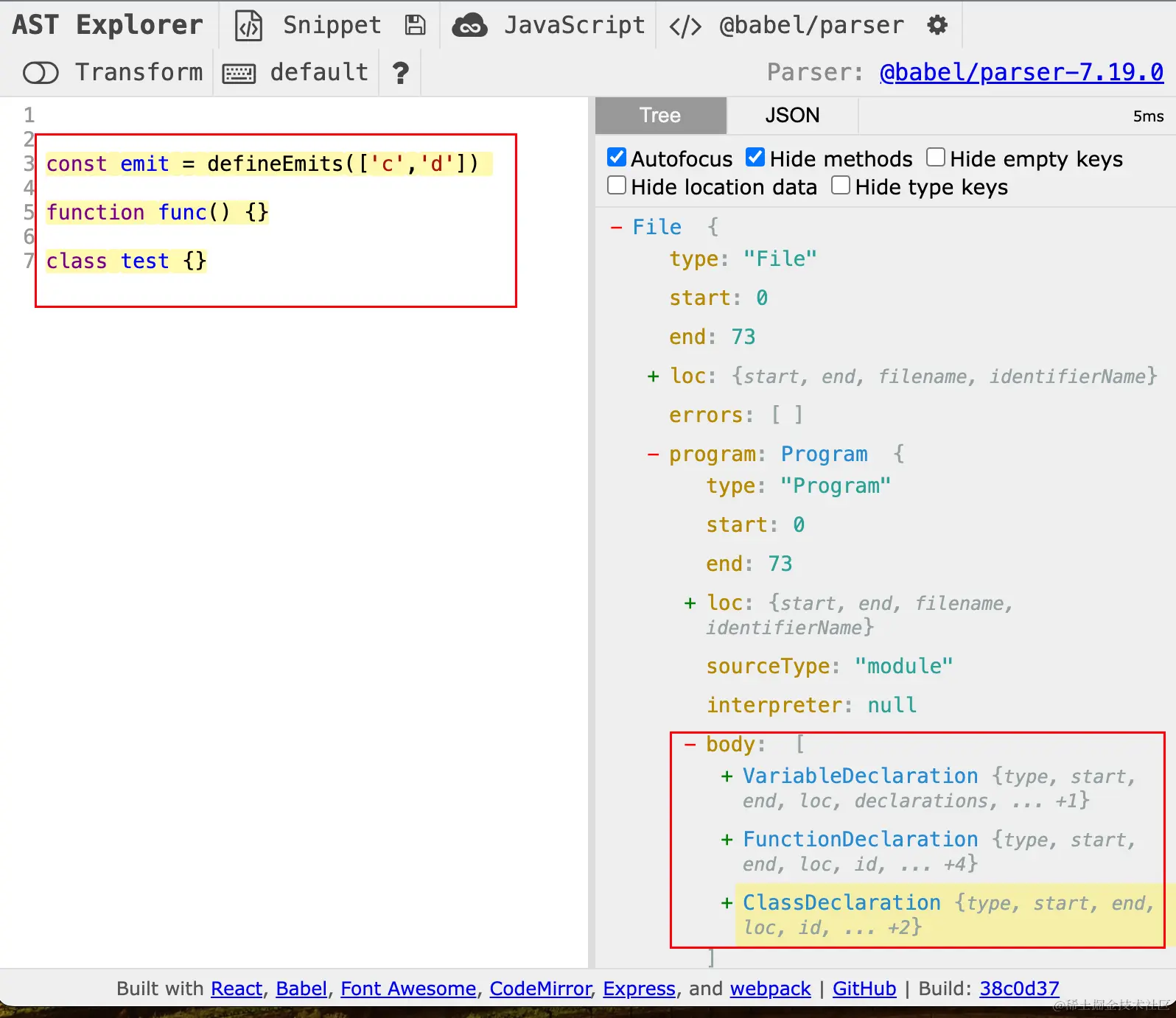Expand the ClassDeclaration node
Screen dimensions: 1176x1018
pos(727,903)
